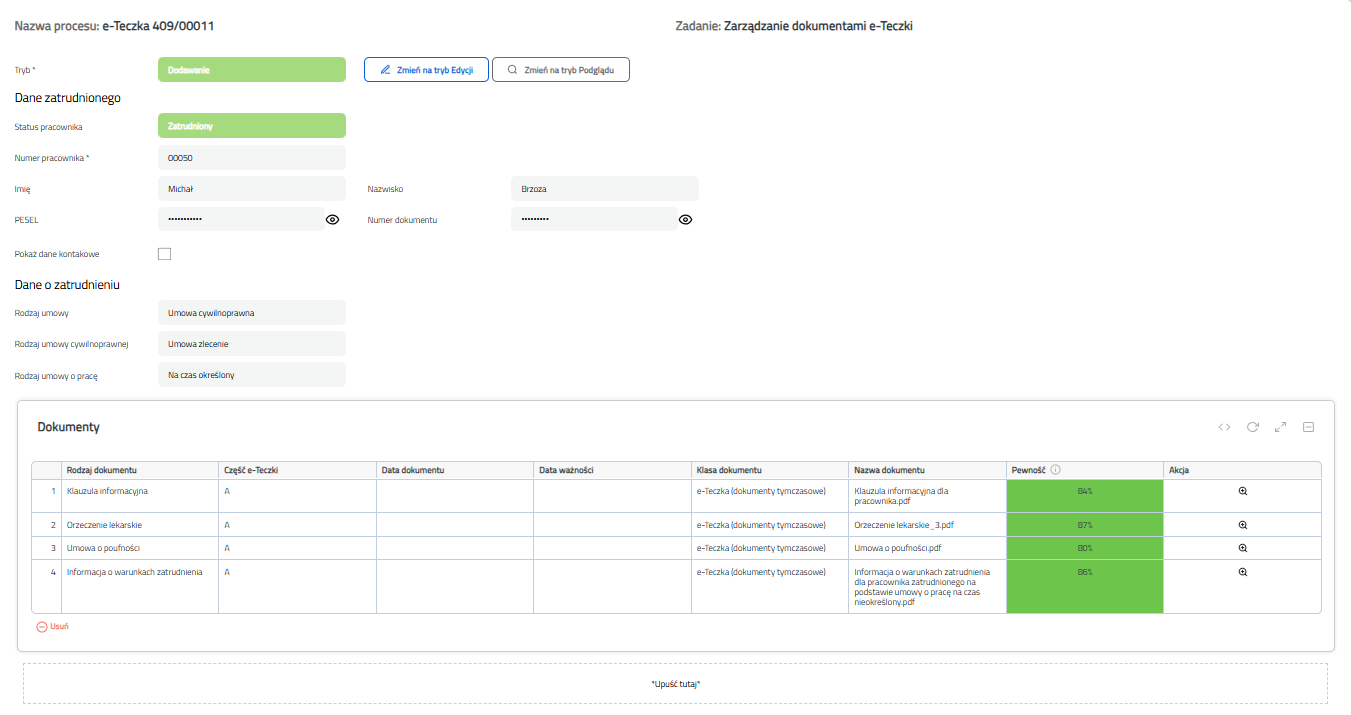Viewport: 1351px width, 715px height.
Task: Click the code brackets icon in Dokumenty panel
Action: click(x=1224, y=427)
